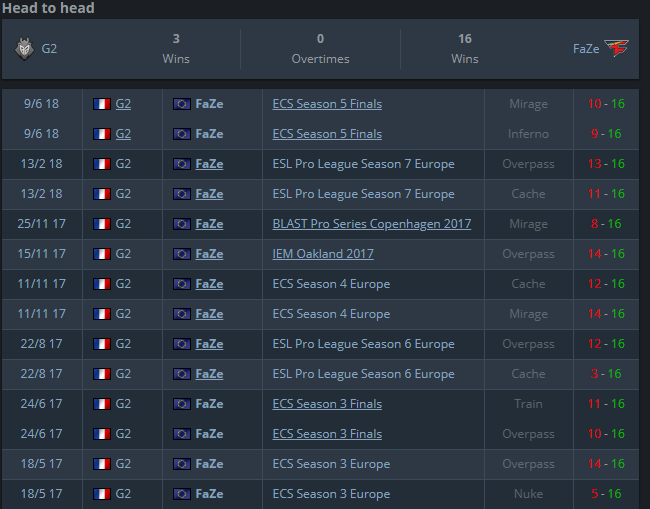Open FaZe link in 13/2 18 Overpass row
Viewport: 650px width, 509px height.
209,164
